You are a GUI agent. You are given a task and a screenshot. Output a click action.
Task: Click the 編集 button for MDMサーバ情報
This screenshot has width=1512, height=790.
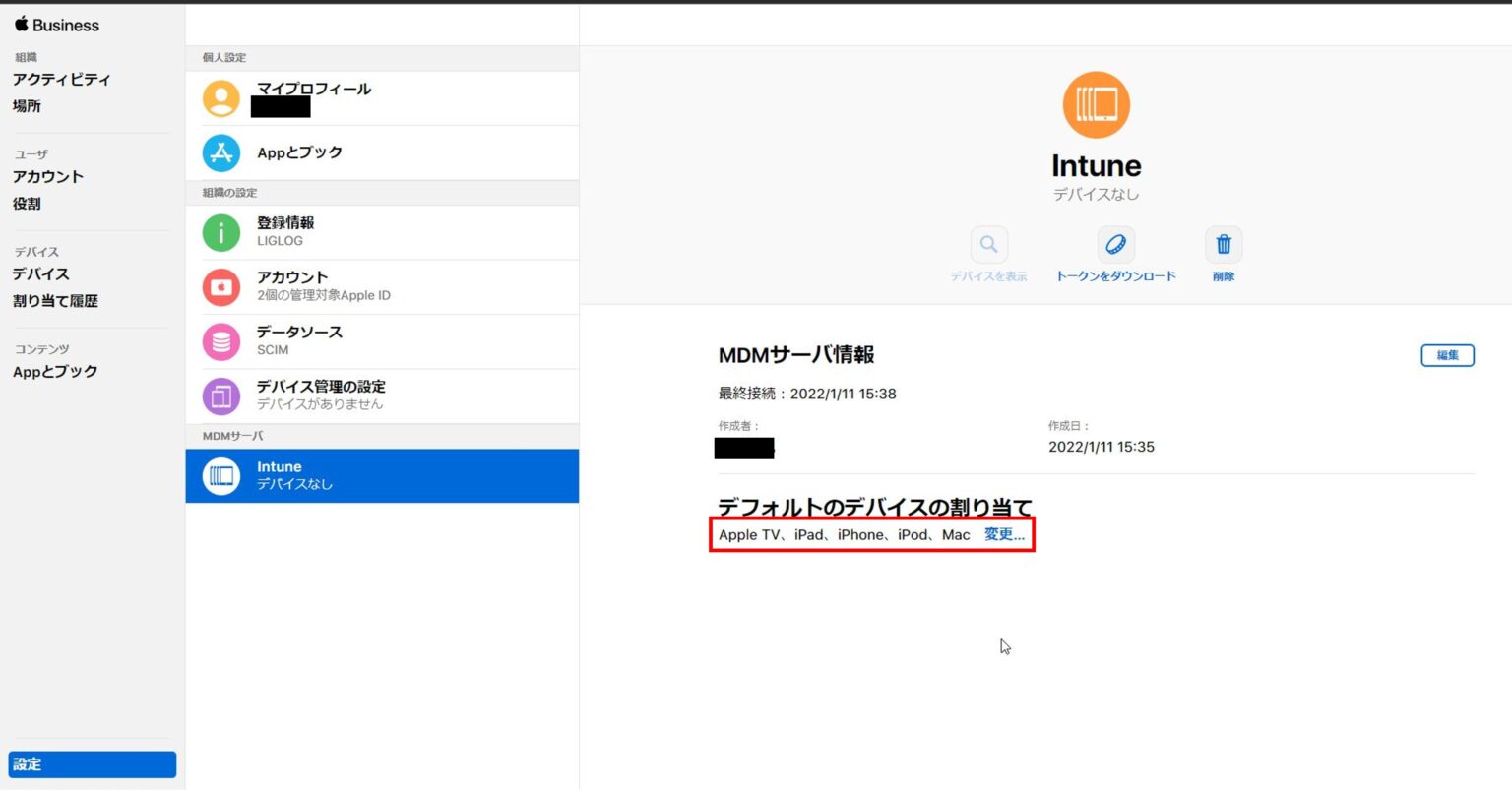pos(1447,355)
